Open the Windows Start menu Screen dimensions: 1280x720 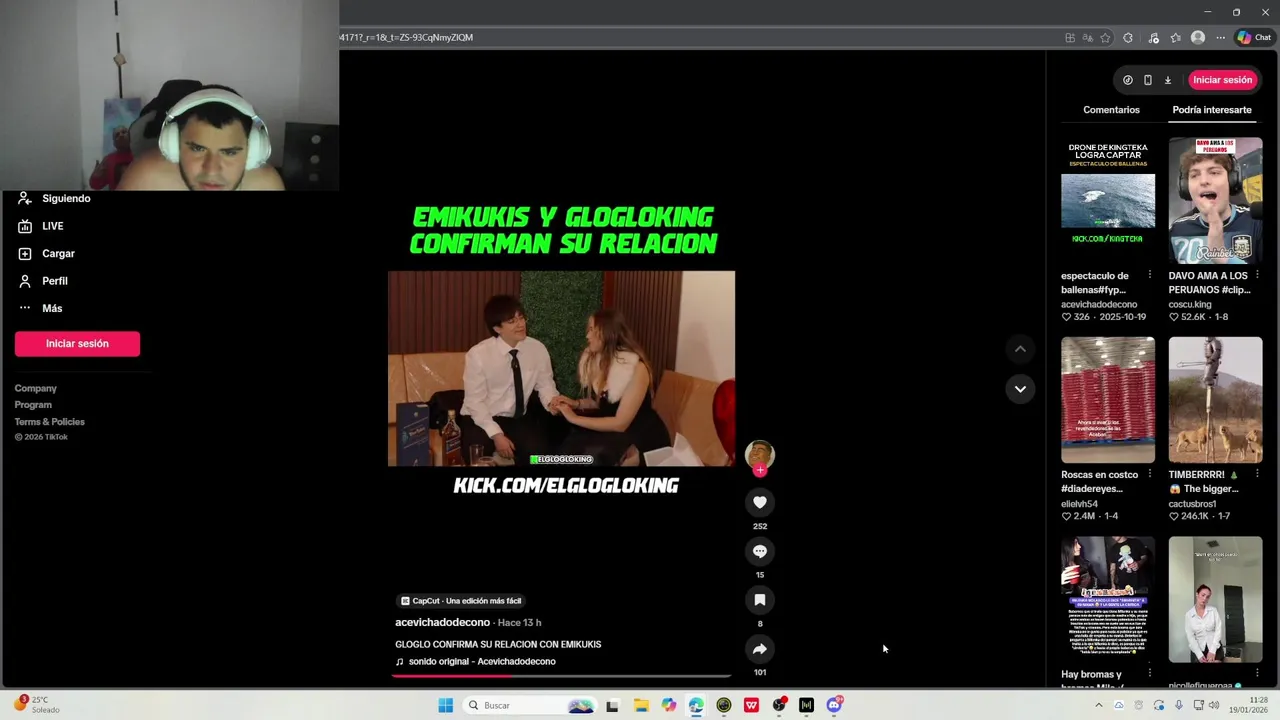(x=446, y=705)
